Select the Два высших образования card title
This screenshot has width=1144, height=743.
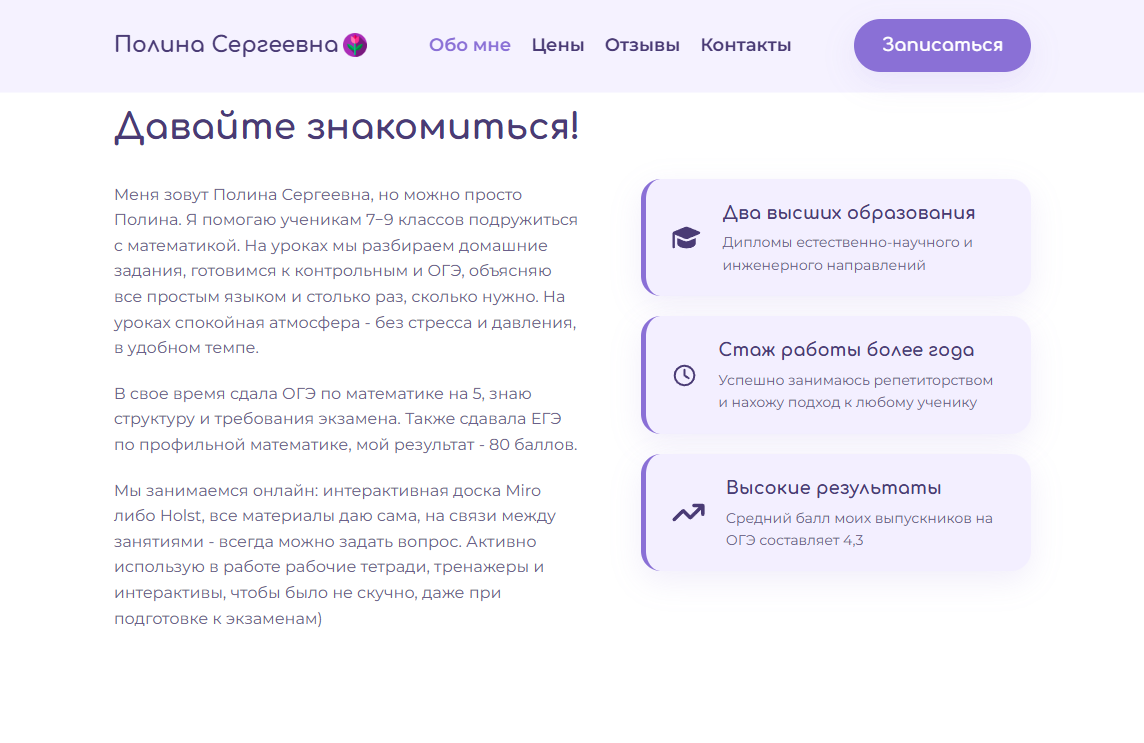click(x=849, y=212)
